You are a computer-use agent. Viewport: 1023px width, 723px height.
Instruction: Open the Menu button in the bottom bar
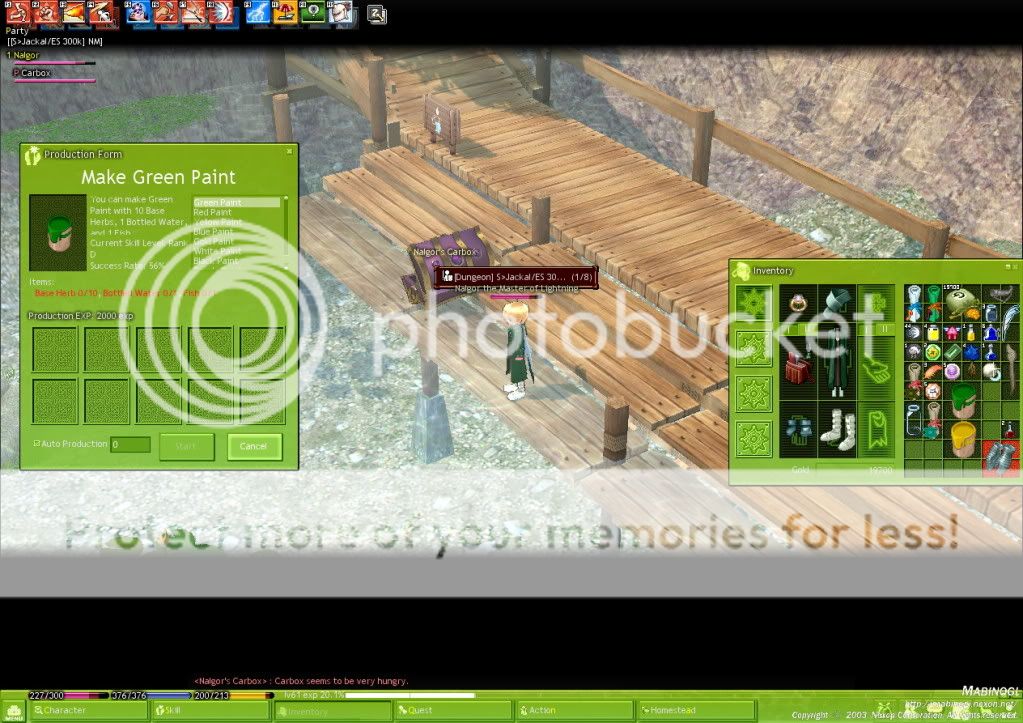14,711
